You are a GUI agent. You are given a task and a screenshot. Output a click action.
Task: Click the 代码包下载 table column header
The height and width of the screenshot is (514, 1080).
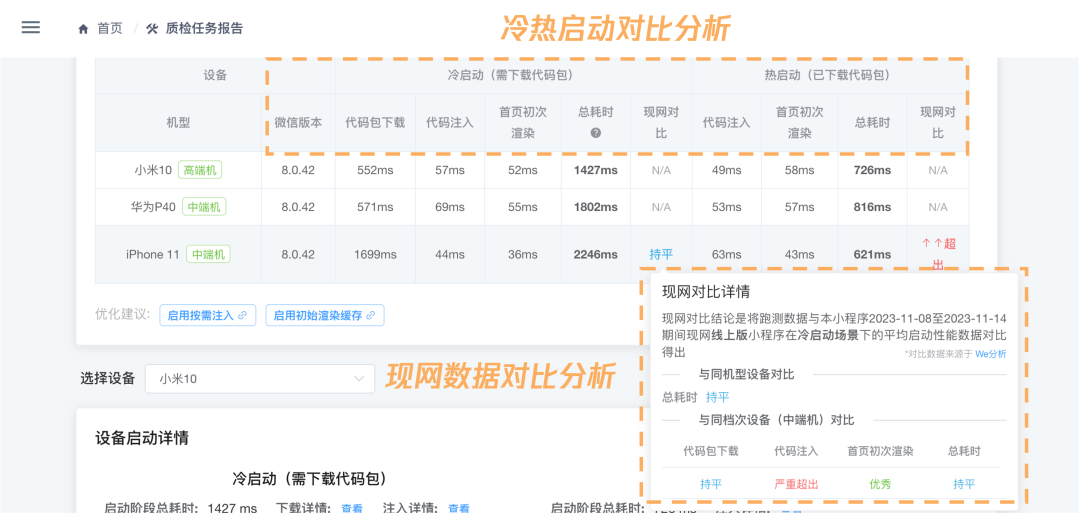click(375, 123)
